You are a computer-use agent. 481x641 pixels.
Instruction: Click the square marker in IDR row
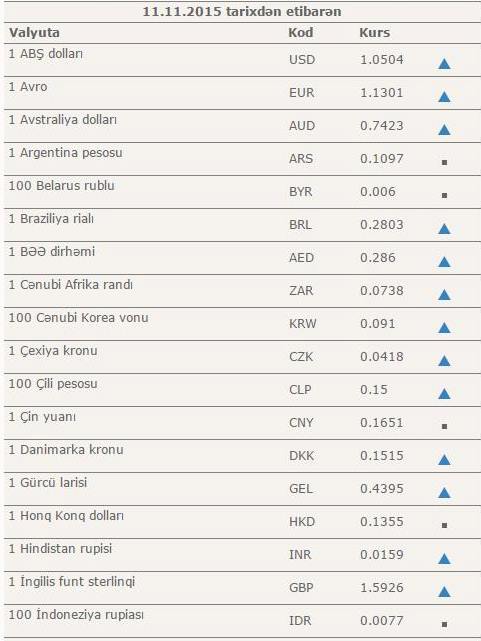pyautogui.click(x=445, y=624)
